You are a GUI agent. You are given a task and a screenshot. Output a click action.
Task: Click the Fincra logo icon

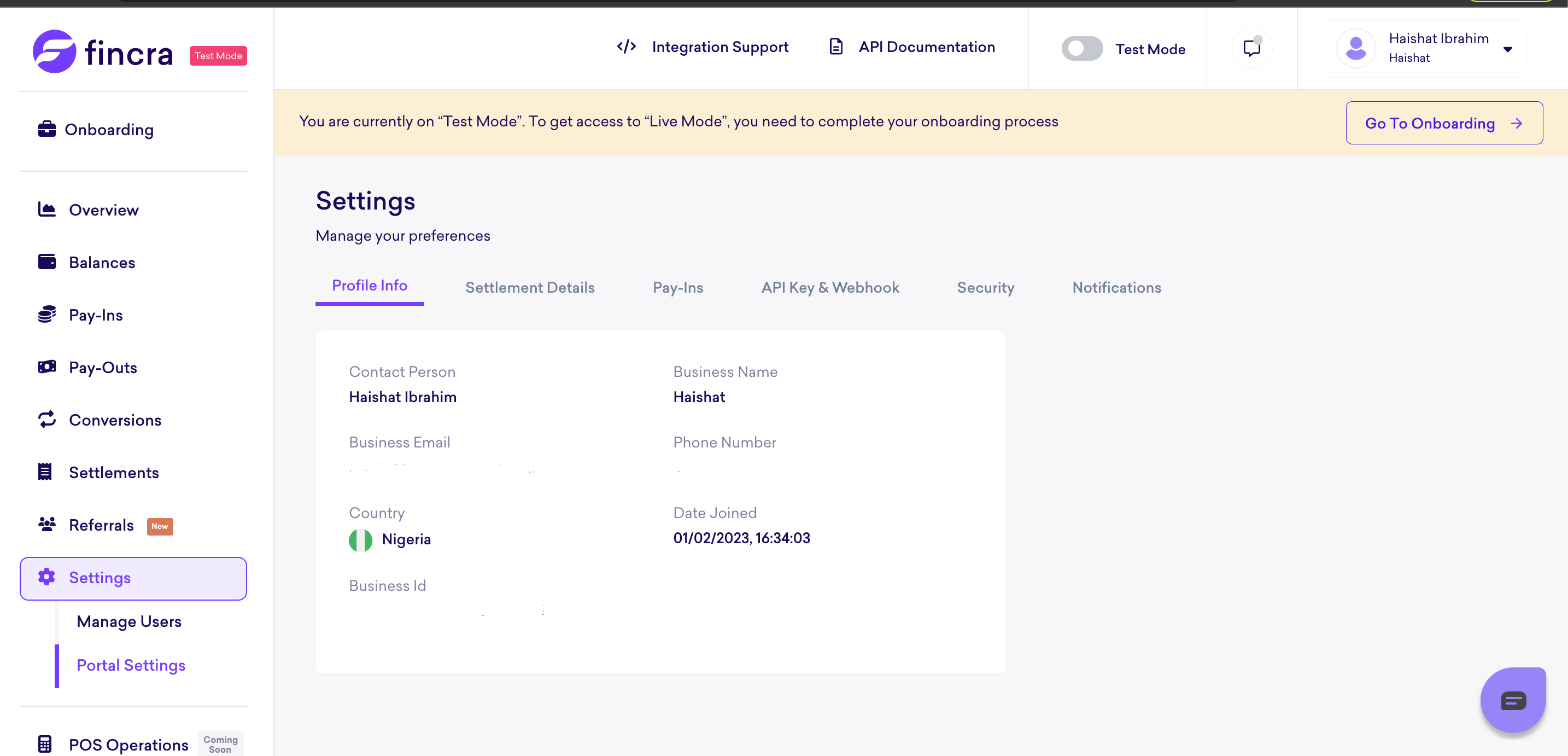tap(55, 52)
